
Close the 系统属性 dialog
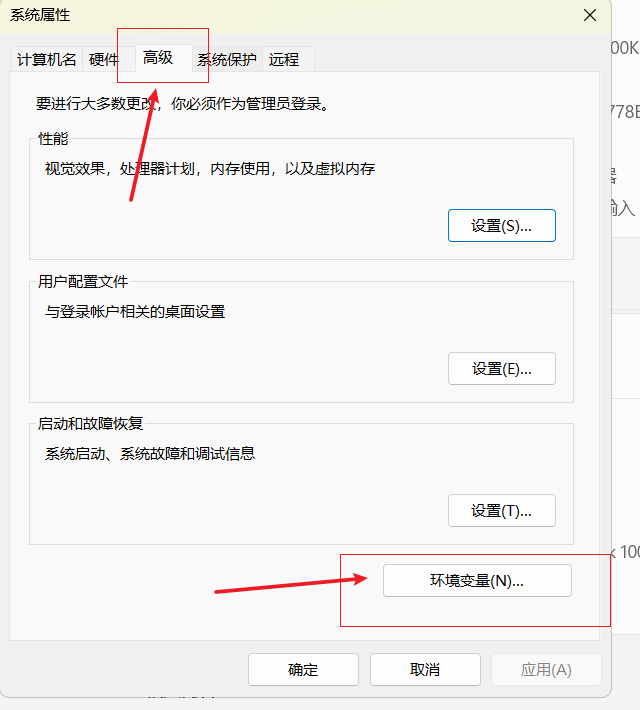(x=590, y=15)
